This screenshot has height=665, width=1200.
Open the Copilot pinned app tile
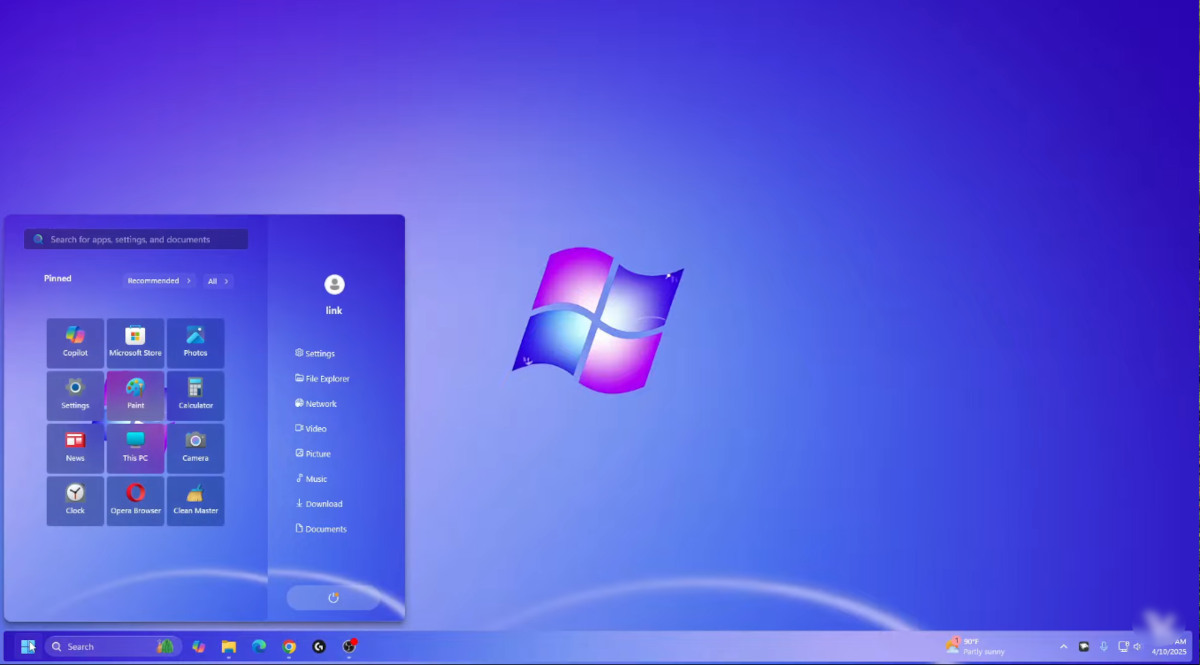(75, 343)
